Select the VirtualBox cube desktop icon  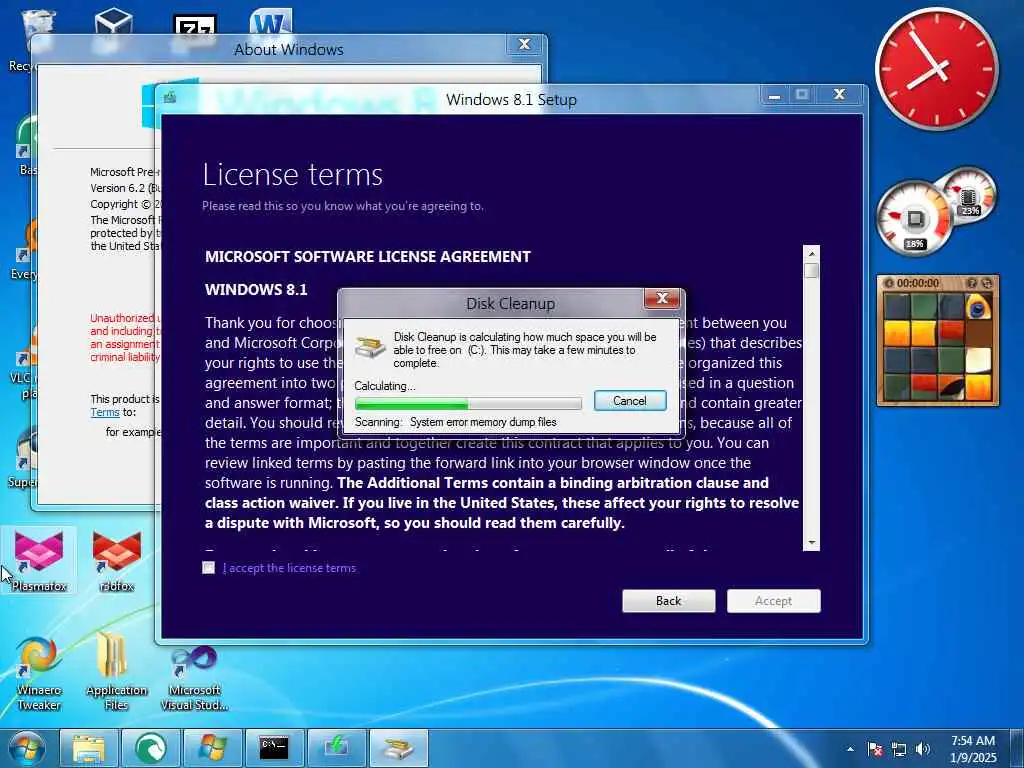click(114, 22)
